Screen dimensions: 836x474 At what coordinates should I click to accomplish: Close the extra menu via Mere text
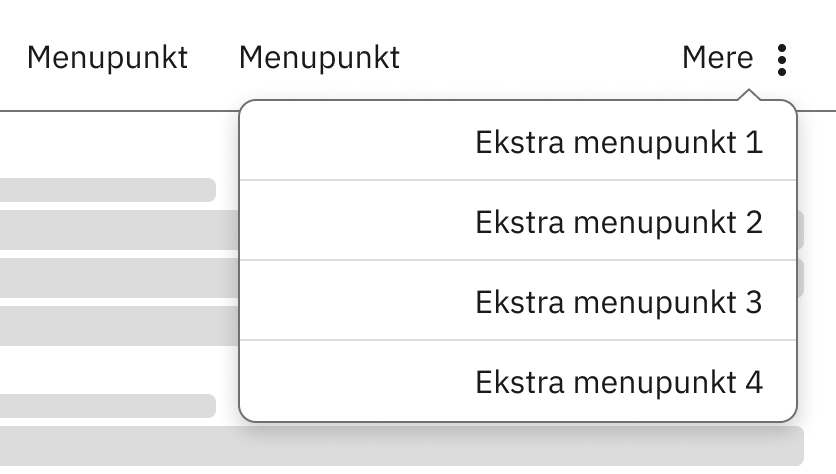click(x=717, y=58)
